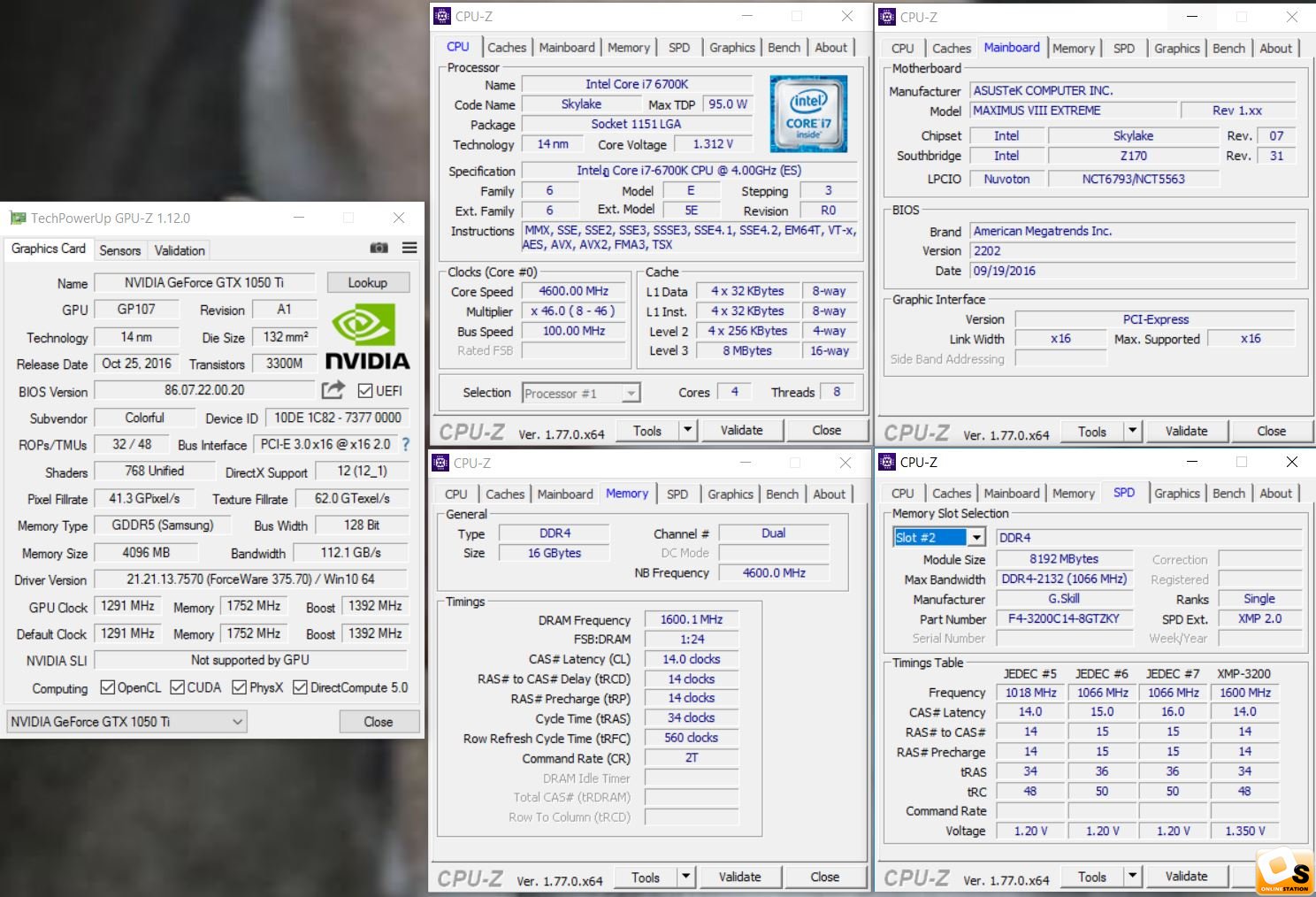Open SPD tab in the Memory window
Image resolution: width=1316 pixels, height=897 pixels.
[x=677, y=494]
